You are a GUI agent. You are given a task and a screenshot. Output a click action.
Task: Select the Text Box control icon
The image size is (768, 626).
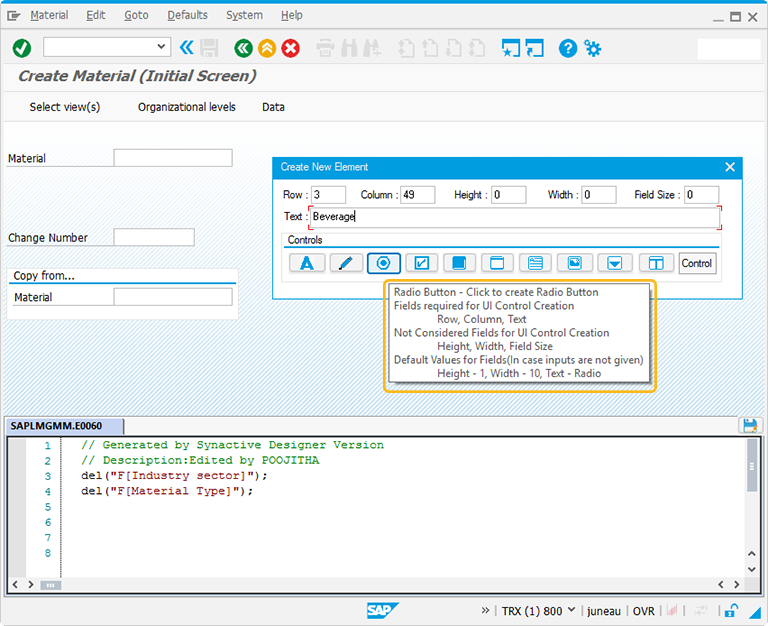click(535, 263)
